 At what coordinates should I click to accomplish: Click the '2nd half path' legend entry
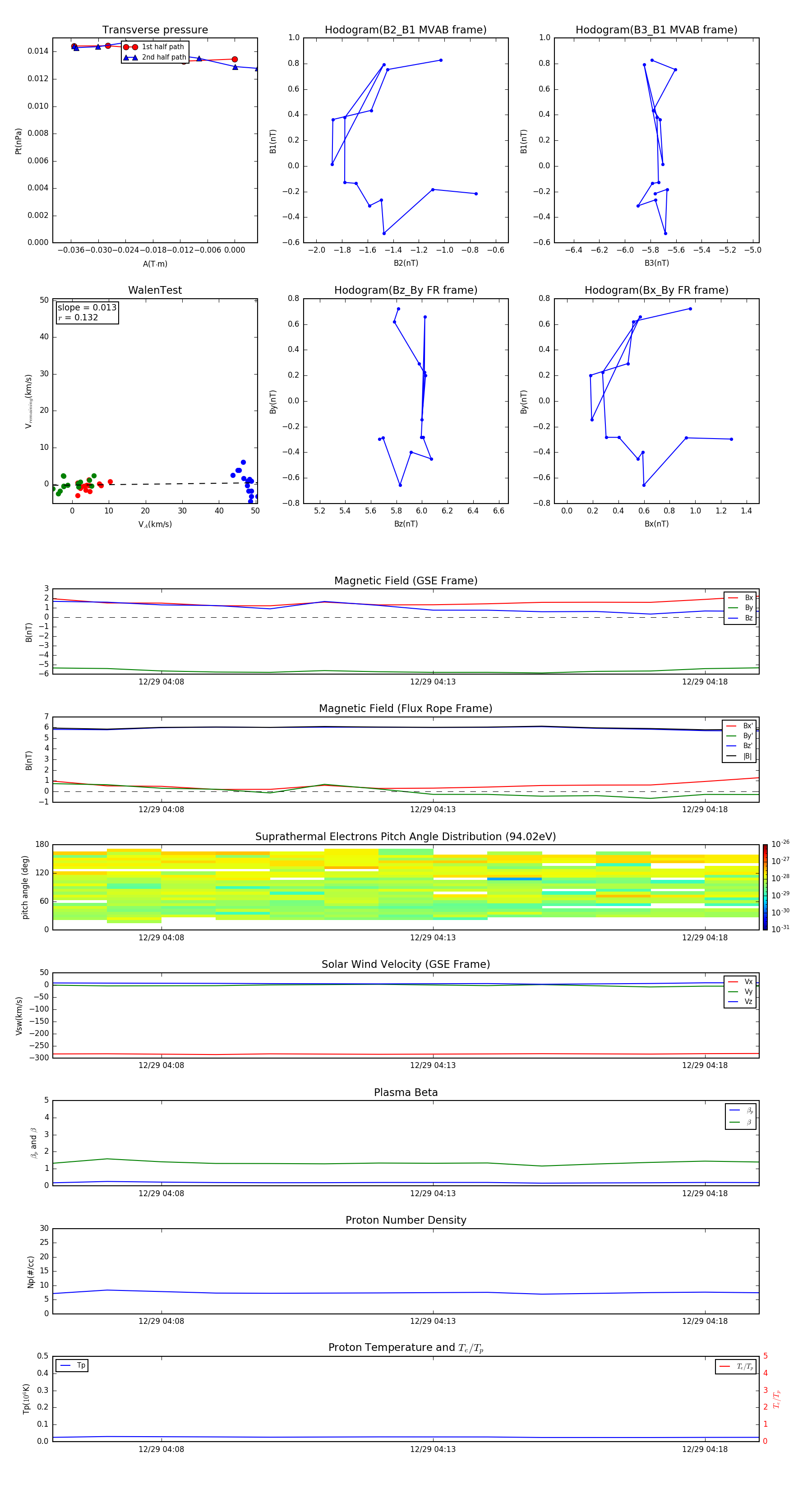click(155, 57)
